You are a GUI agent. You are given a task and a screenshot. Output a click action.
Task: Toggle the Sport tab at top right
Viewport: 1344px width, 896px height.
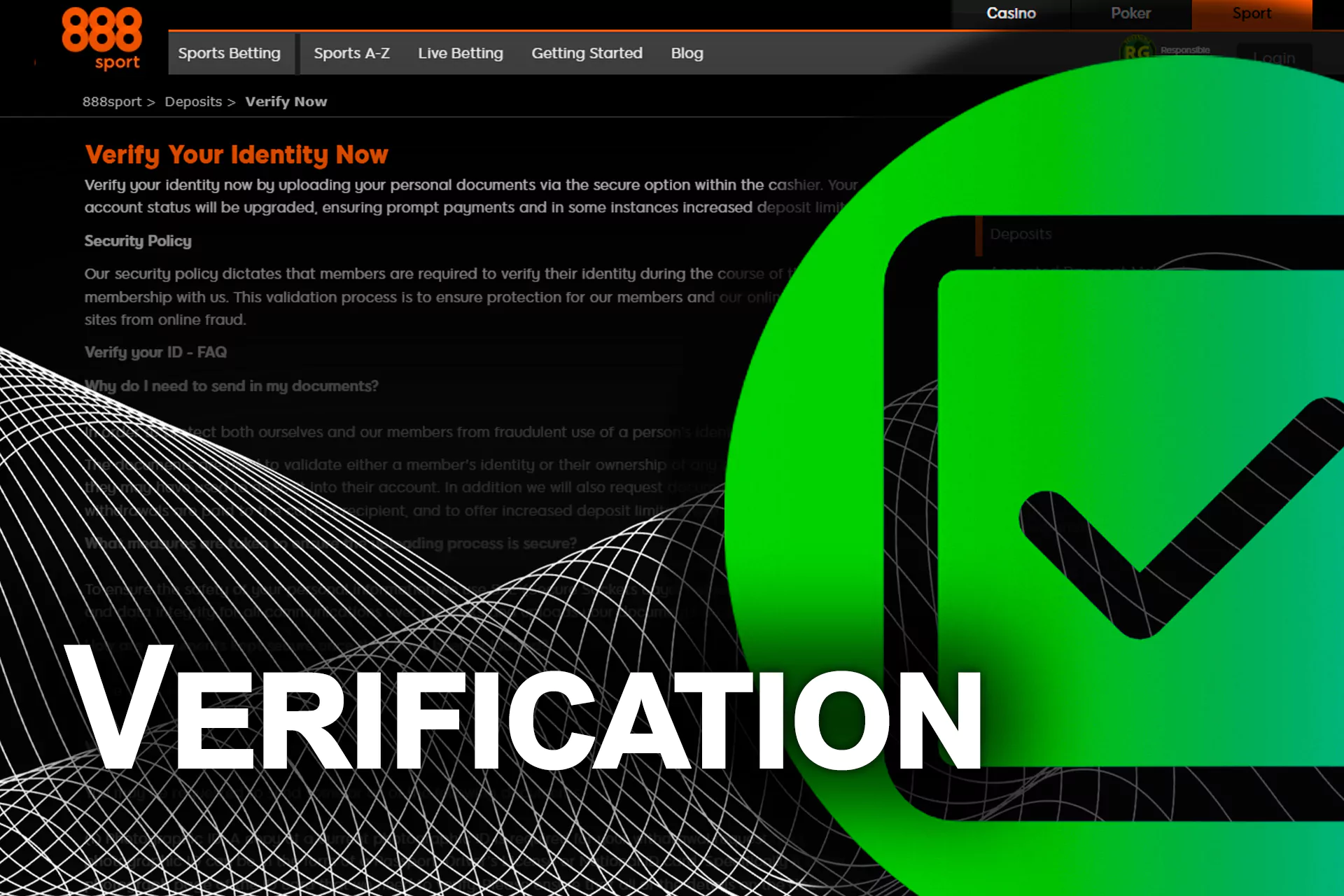tap(1252, 13)
